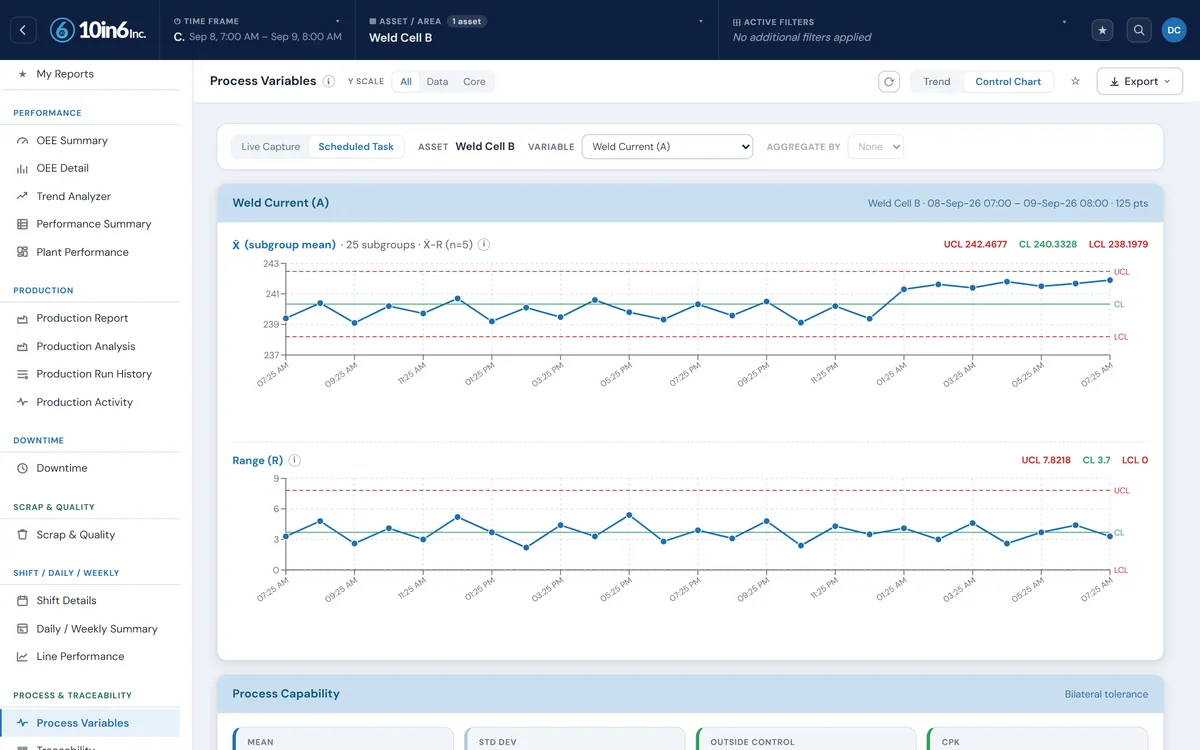The height and width of the screenshot is (750, 1200).
Task: Switch view to Control Chart
Action: pos(1008,82)
